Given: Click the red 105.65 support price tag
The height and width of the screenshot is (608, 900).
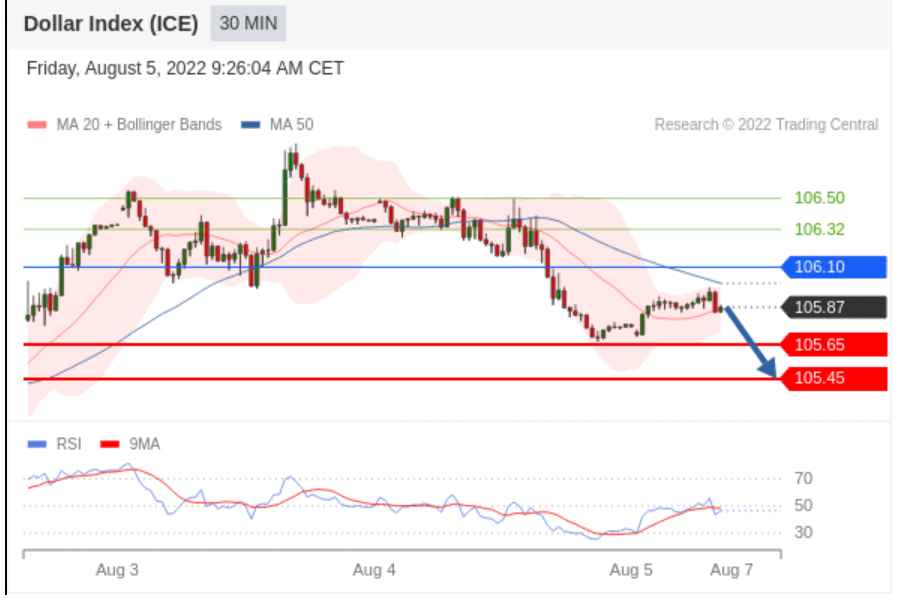Looking at the screenshot, I should click(834, 345).
